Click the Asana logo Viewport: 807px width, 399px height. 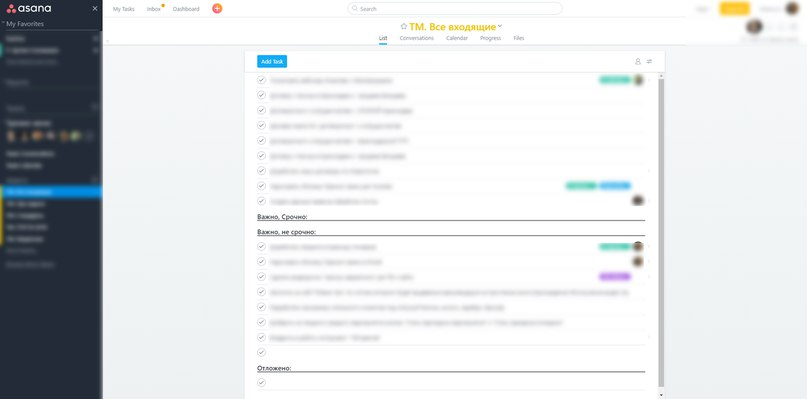point(29,8)
